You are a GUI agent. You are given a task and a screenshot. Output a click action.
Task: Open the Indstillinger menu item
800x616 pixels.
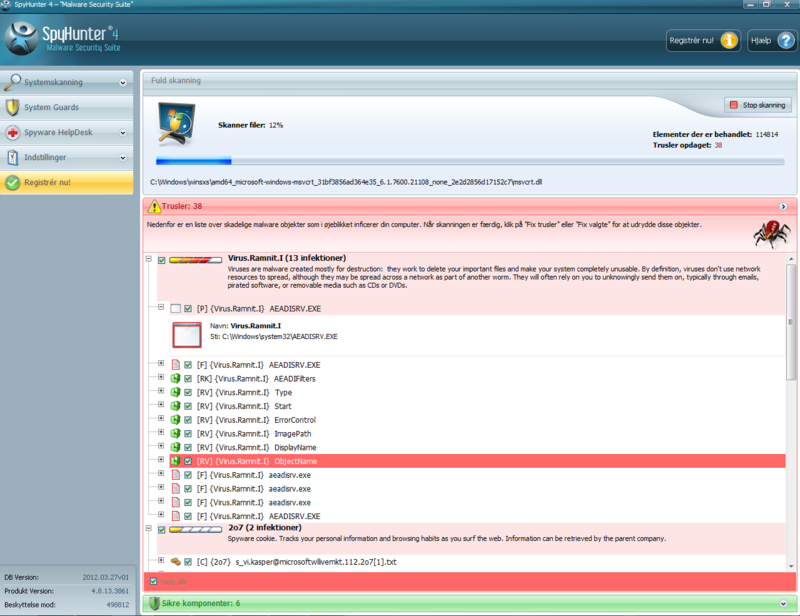[x=66, y=158]
